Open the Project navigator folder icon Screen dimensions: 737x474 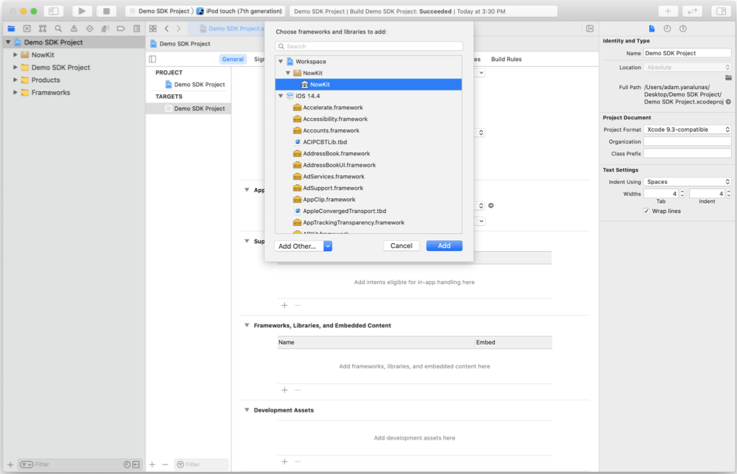(11, 29)
